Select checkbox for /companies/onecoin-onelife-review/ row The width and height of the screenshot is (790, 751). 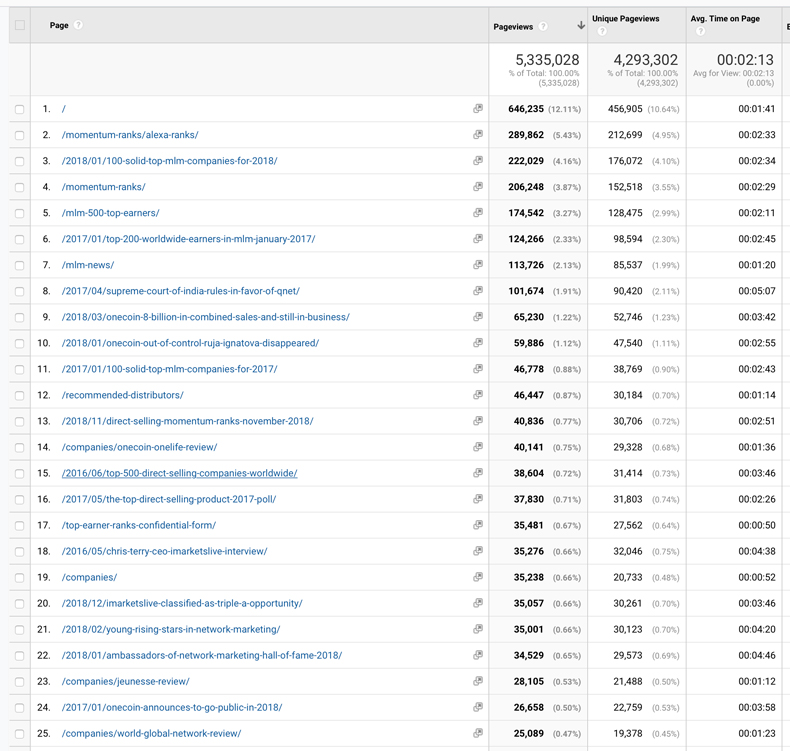20,447
